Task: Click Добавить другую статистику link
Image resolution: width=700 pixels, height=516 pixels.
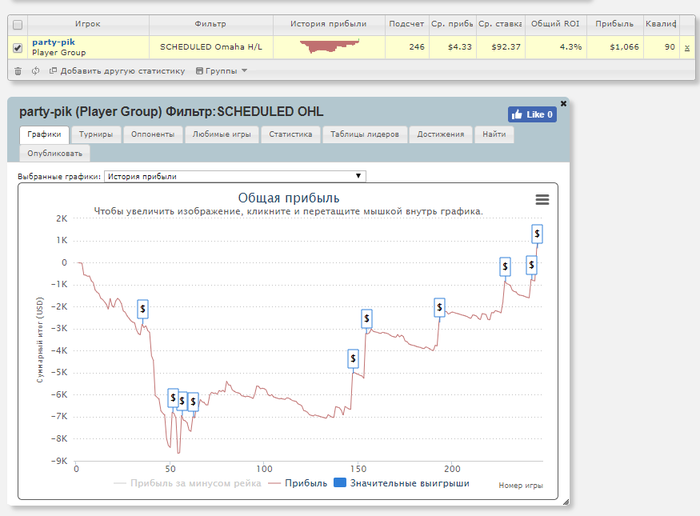Action: pyautogui.click(x=117, y=71)
